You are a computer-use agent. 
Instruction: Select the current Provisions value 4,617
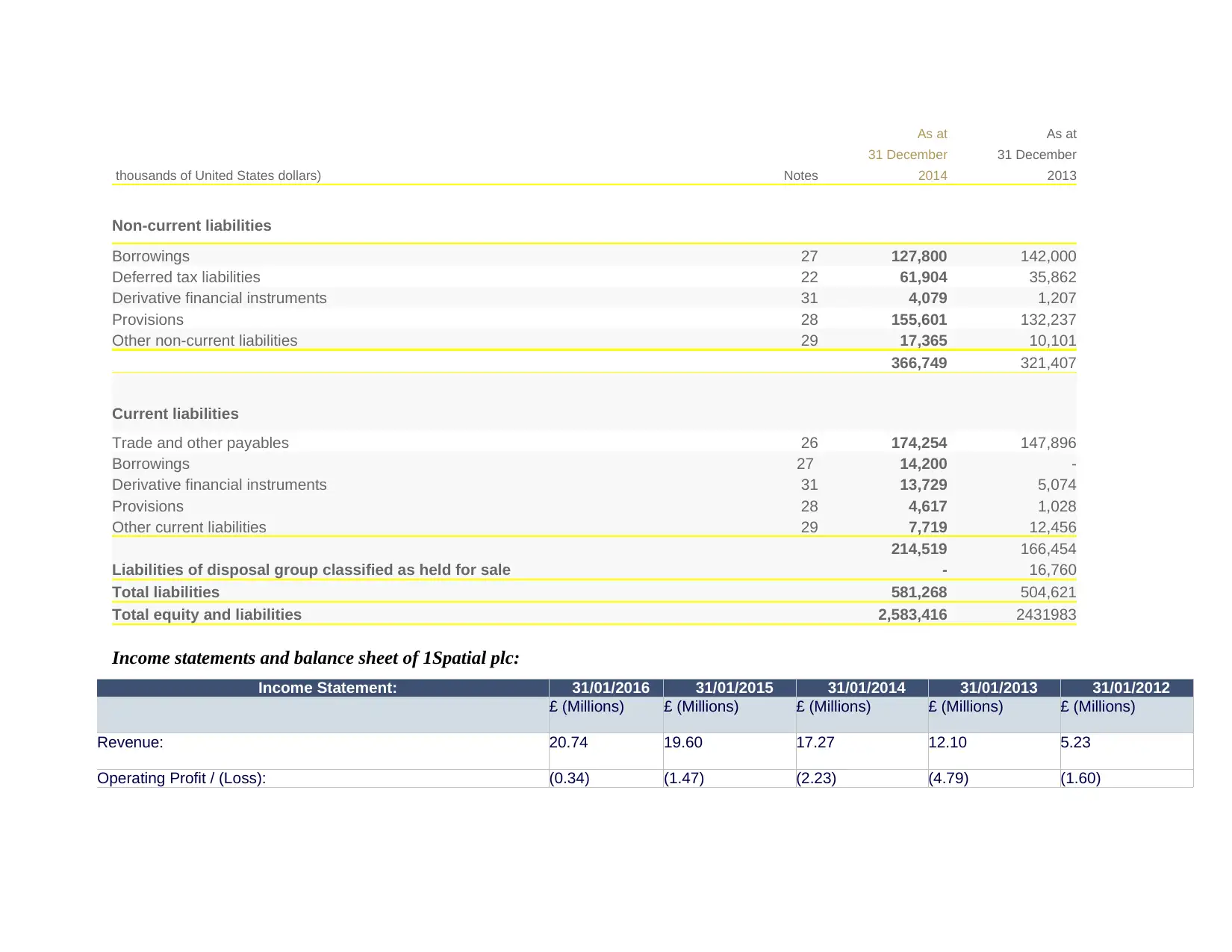[927, 506]
